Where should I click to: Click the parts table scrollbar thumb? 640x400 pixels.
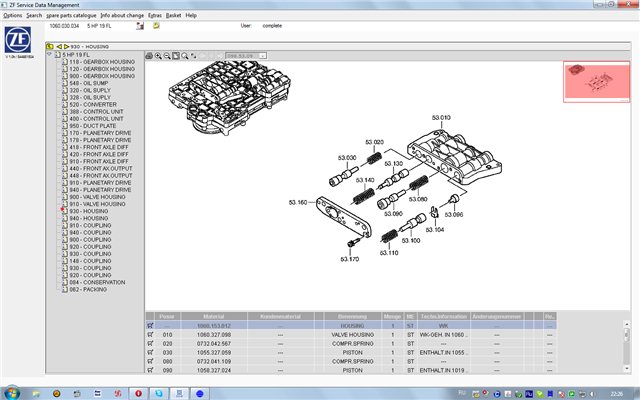[x=627, y=334]
